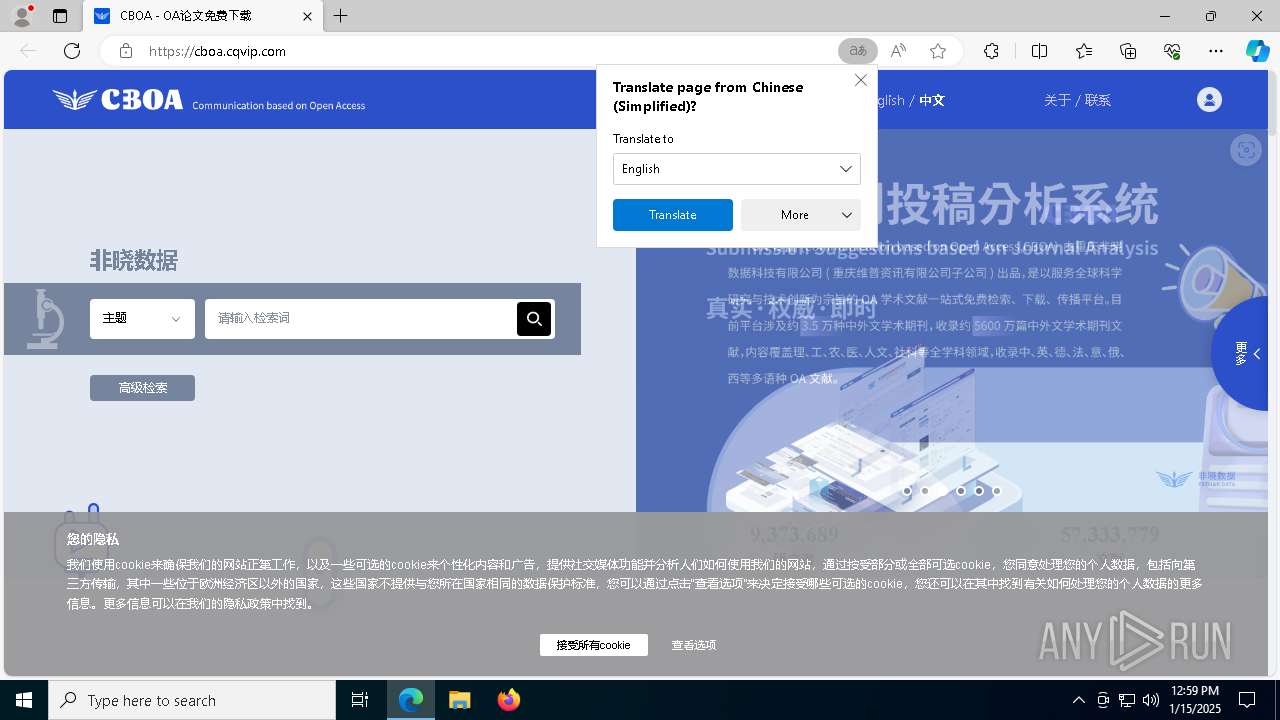1280x720 pixels.
Task: Open the Favorites list icon
Action: pos(1084,51)
